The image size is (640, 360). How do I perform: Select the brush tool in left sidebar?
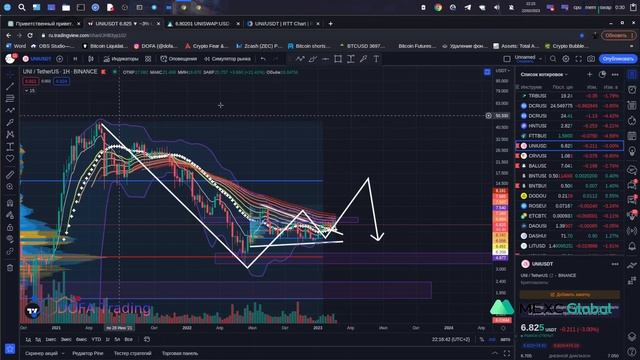(x=10, y=122)
